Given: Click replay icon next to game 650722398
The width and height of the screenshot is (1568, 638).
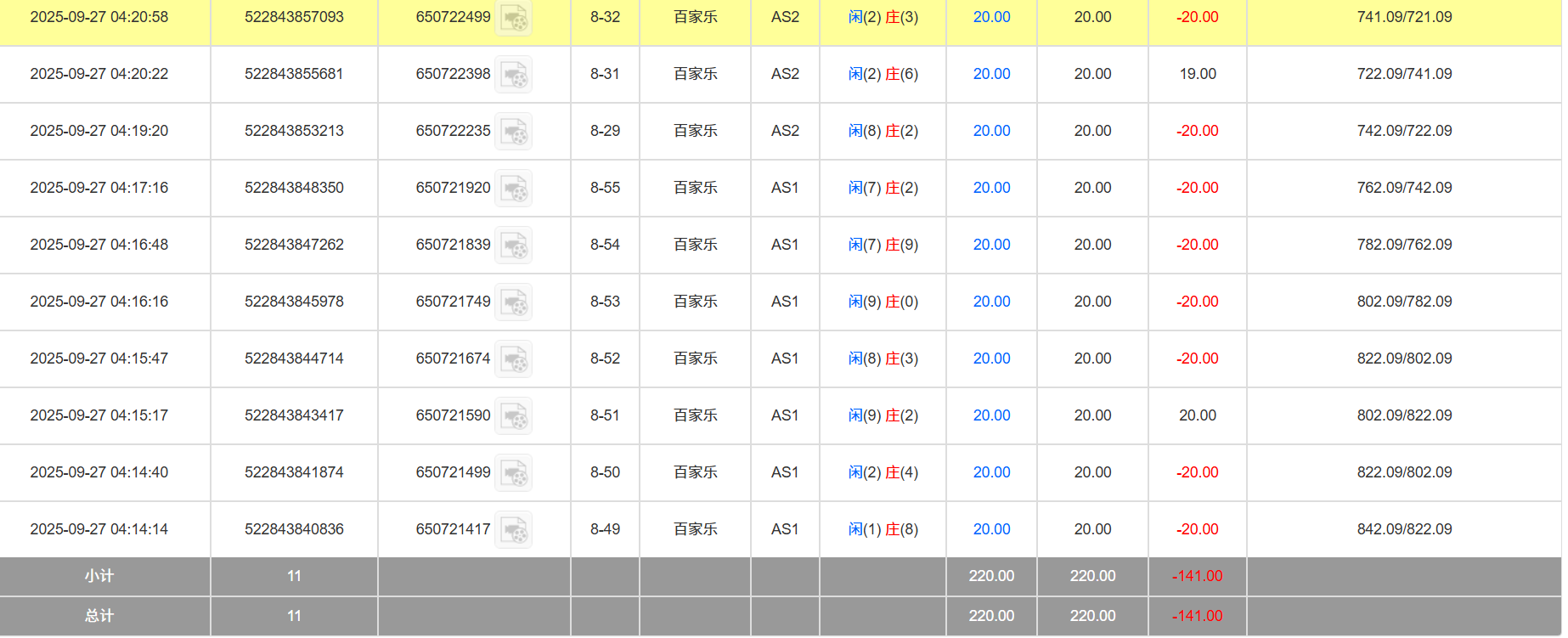Looking at the screenshot, I should click(x=514, y=75).
